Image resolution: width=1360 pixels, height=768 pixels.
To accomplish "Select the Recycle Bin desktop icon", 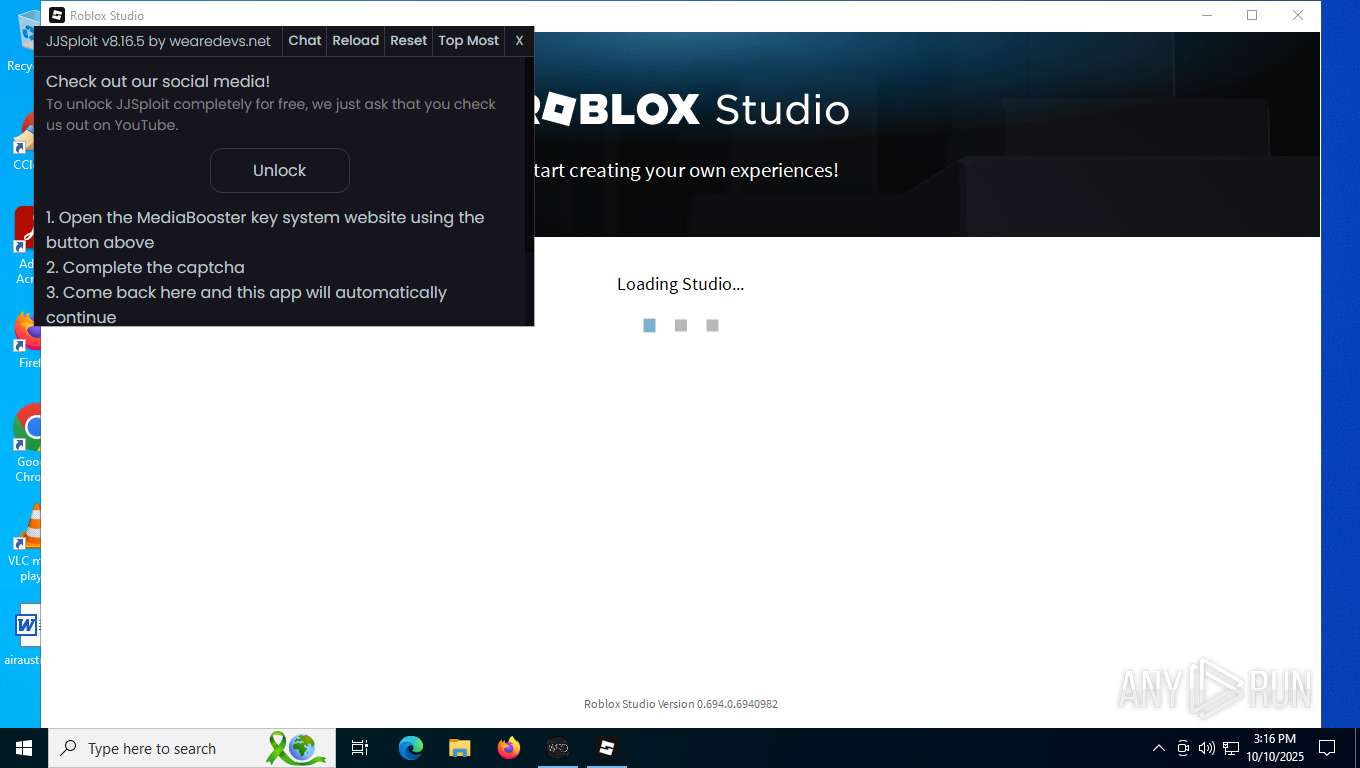I will pos(25,42).
